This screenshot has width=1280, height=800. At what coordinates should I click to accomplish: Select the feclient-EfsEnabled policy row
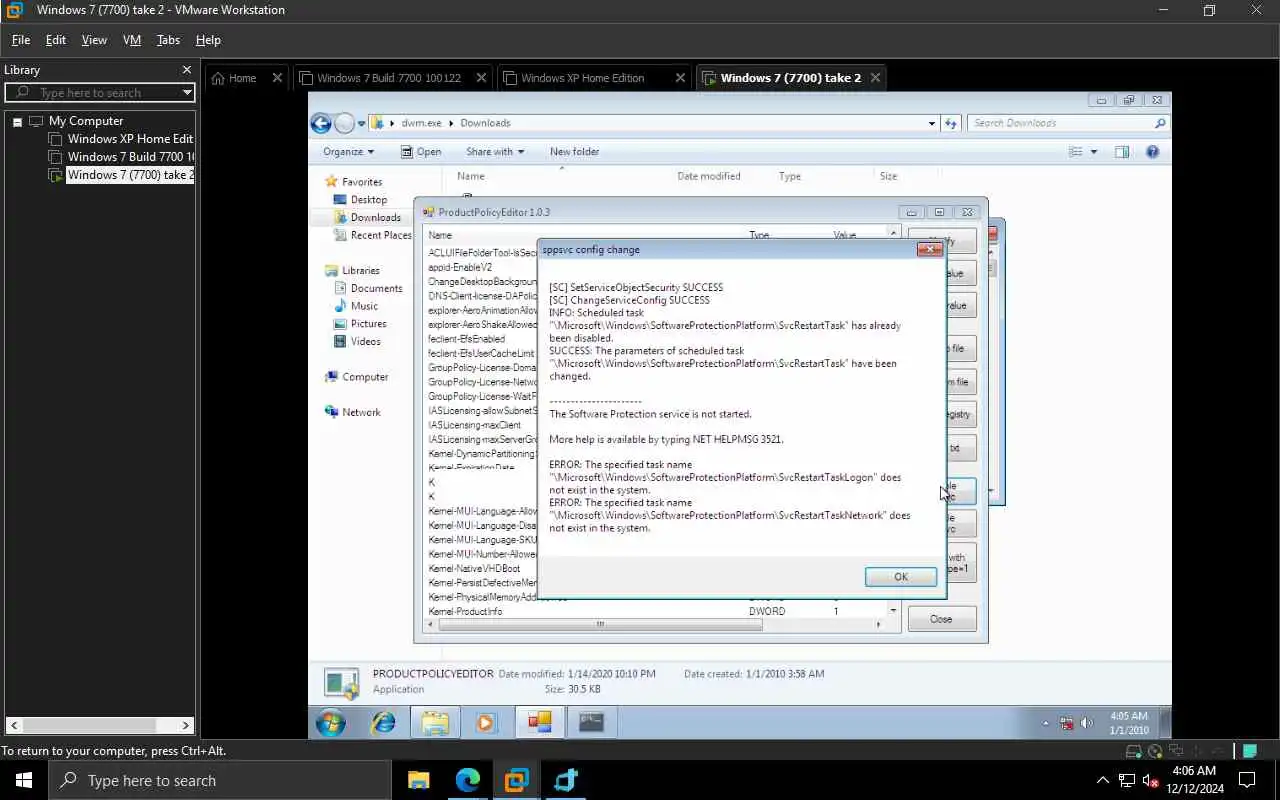[x=482, y=339]
